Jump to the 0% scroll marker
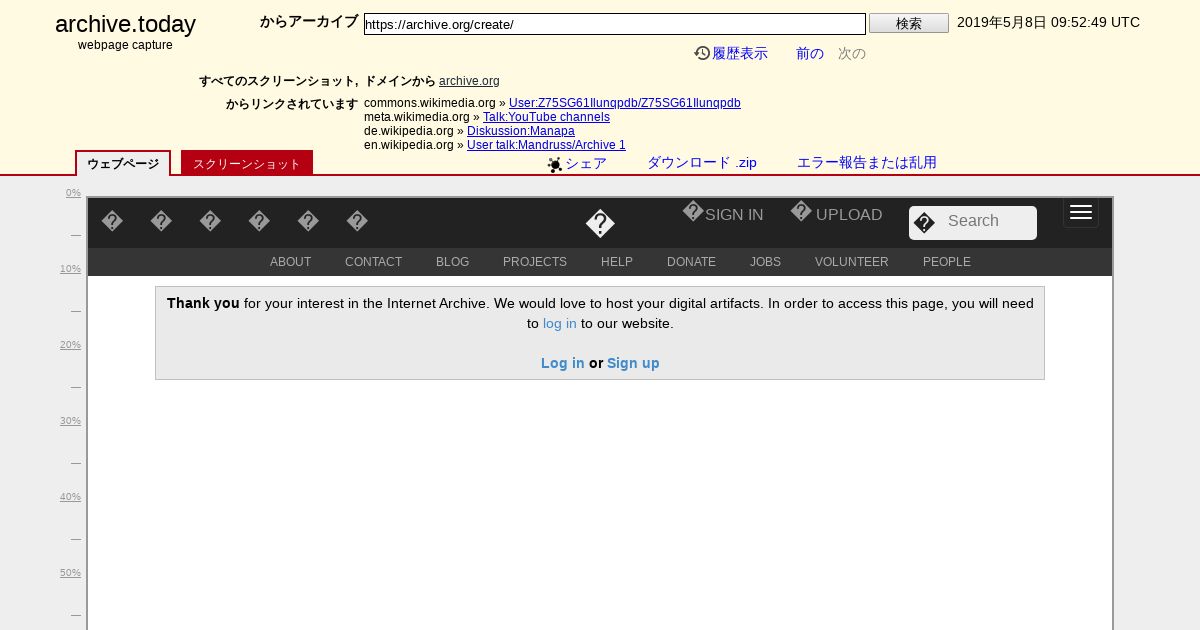 tap(74, 193)
